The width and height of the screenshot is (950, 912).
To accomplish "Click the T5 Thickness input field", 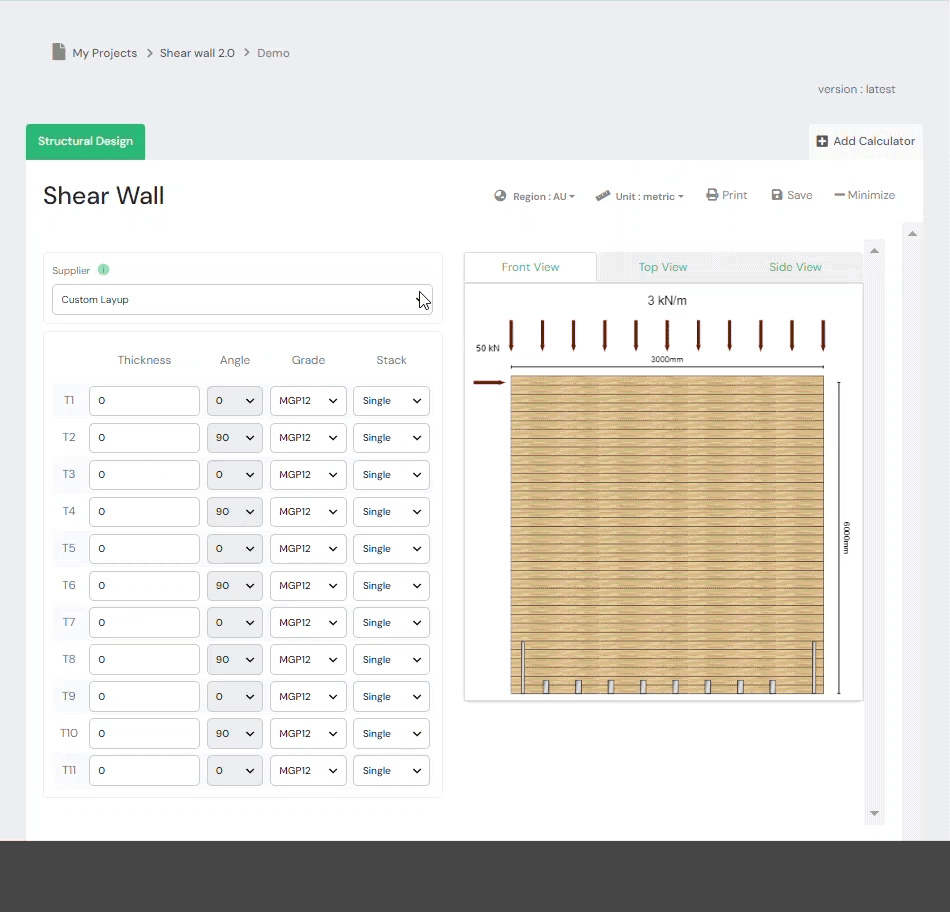I will [x=144, y=548].
